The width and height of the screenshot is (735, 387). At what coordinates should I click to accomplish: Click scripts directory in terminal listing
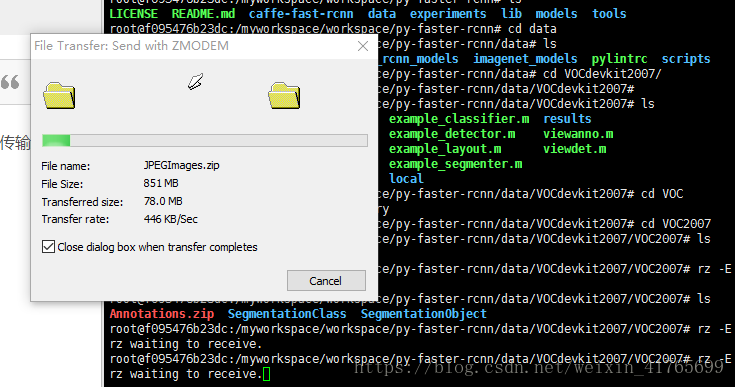[686, 59]
